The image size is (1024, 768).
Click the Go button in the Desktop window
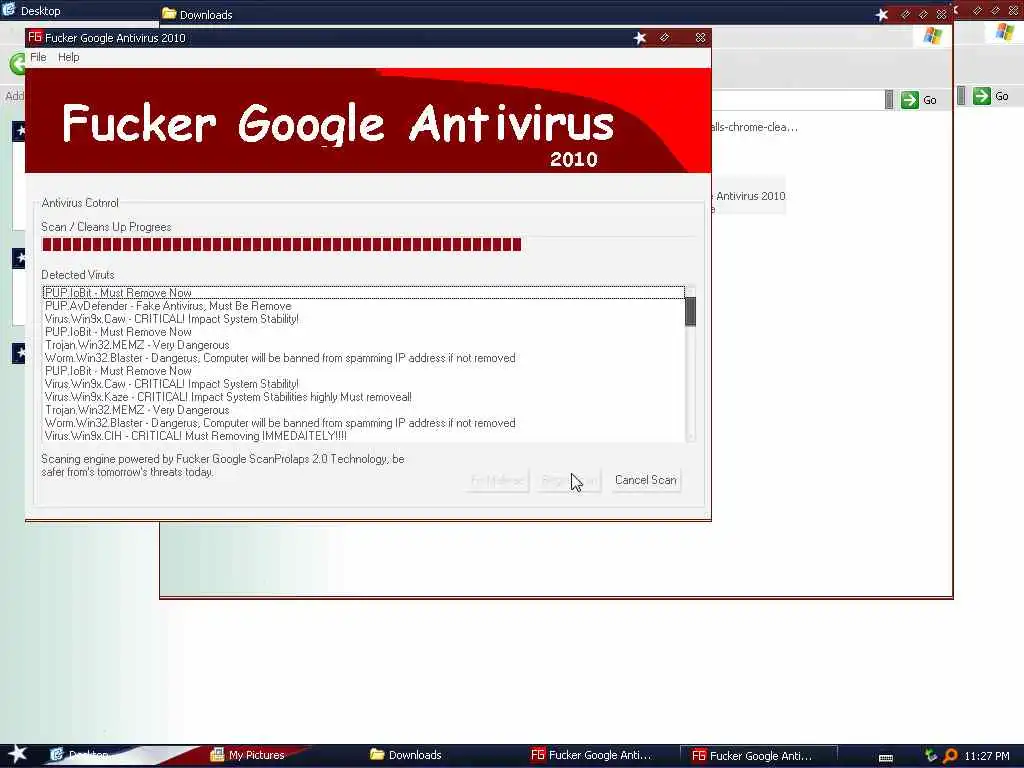(991, 96)
